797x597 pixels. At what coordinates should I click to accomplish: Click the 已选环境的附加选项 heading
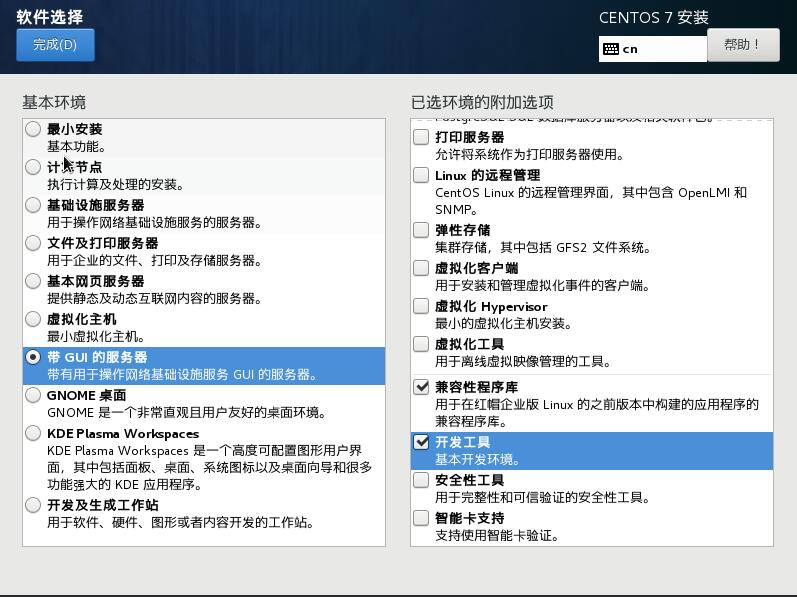point(482,102)
